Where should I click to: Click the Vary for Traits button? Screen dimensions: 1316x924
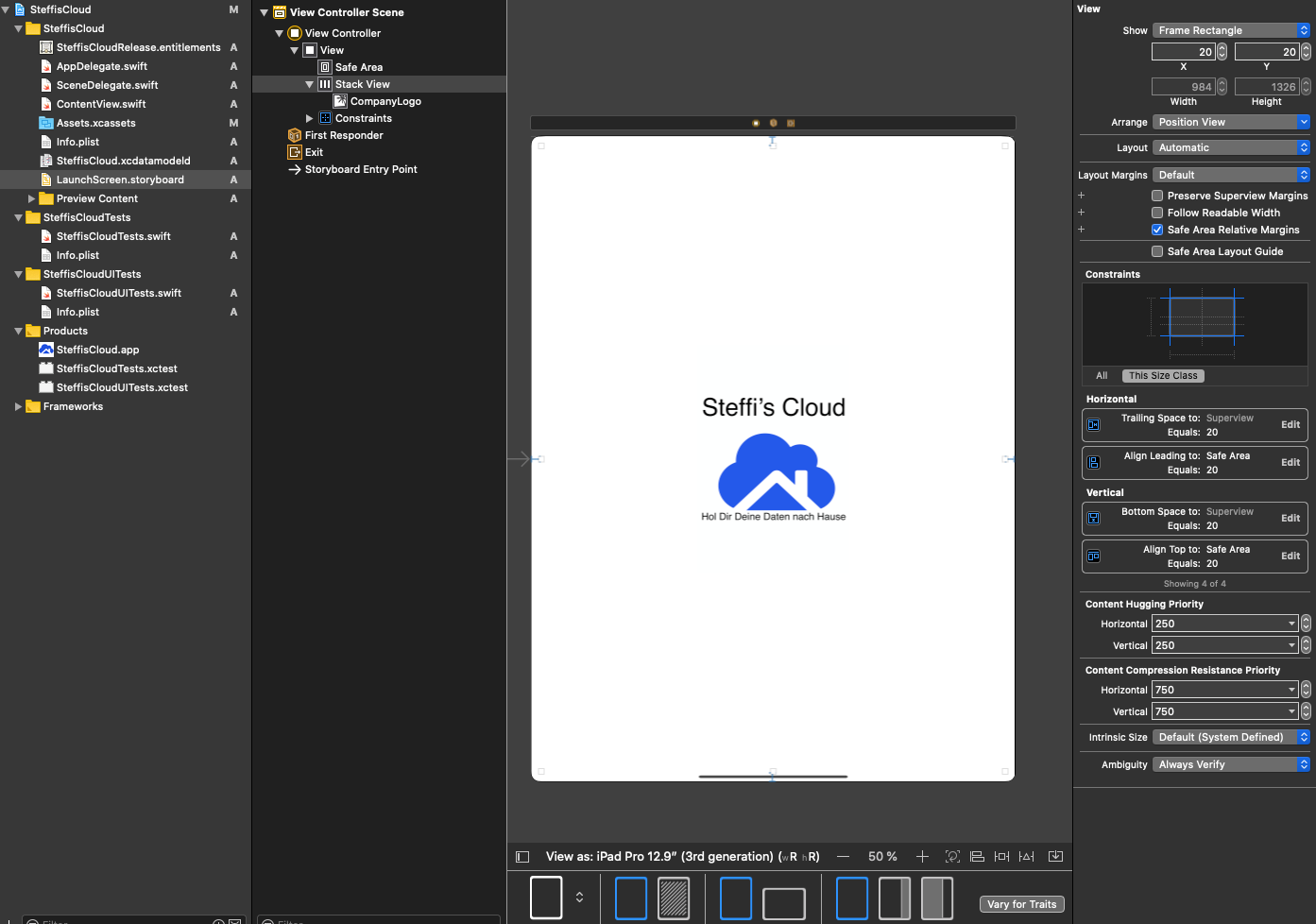click(1021, 904)
